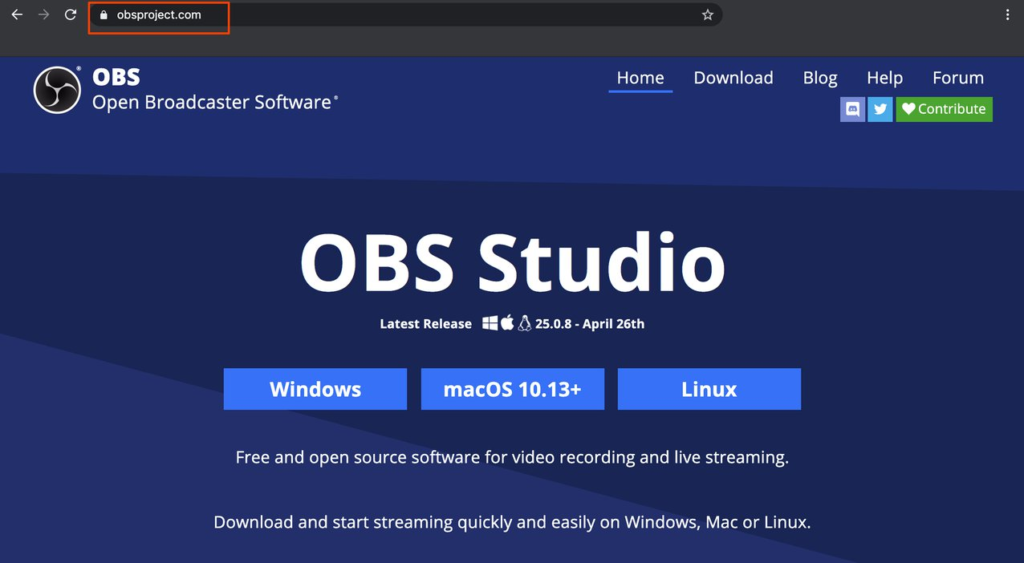Click the browser back arrow
This screenshot has width=1024, height=563.
pyautogui.click(x=17, y=14)
